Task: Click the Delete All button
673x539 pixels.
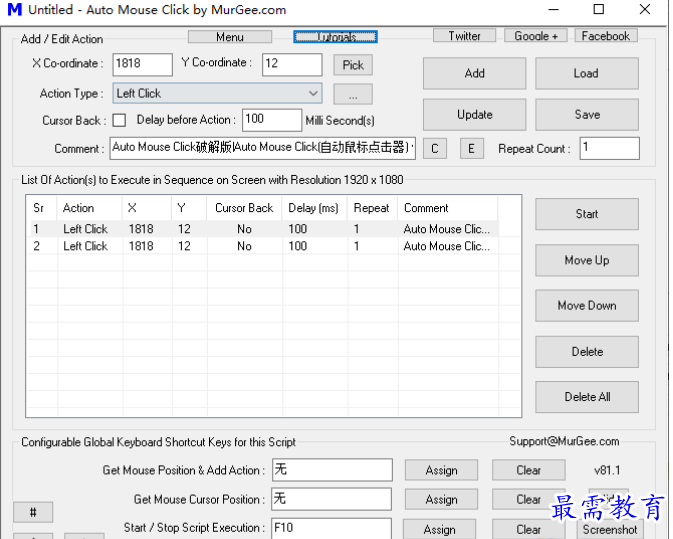Action: click(586, 397)
